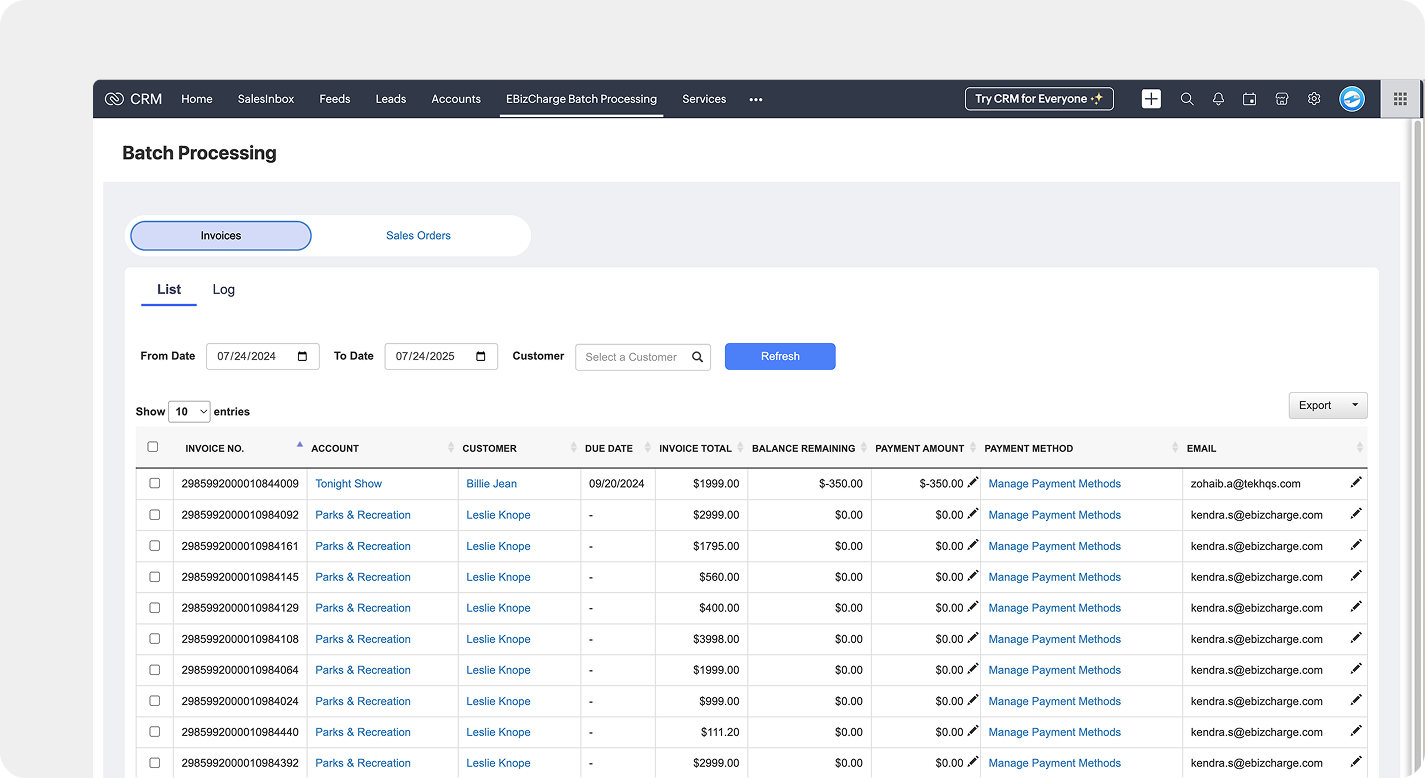Screen dimensions: 1425x778
Task: Open the Services module
Action: click(704, 99)
